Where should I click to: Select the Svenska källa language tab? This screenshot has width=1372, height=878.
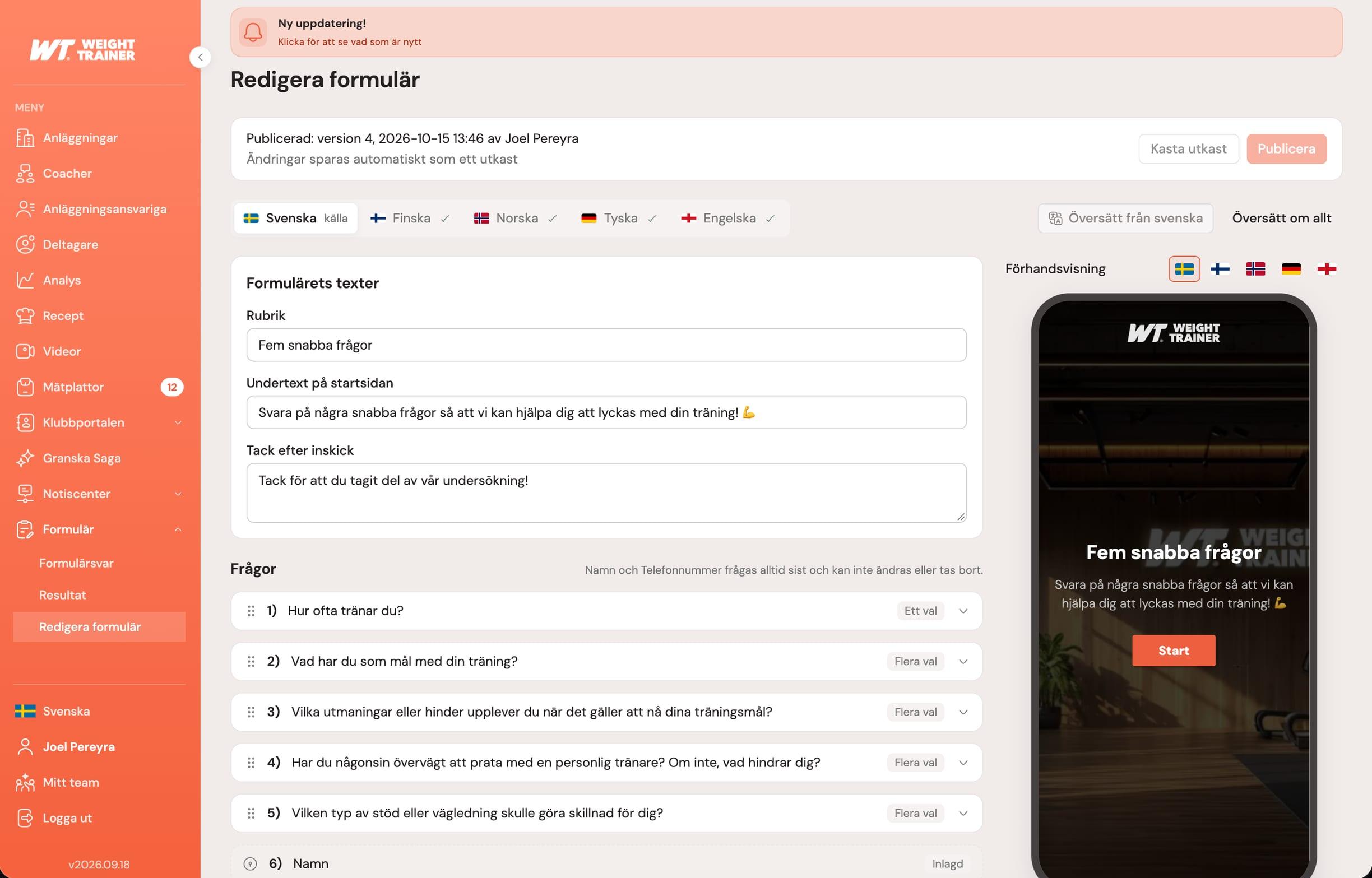pyautogui.click(x=295, y=219)
